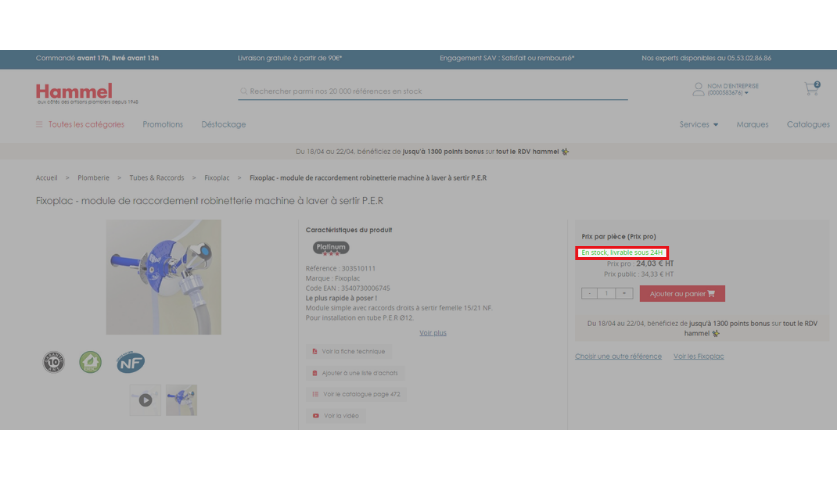Image resolution: width=837 pixels, height=500 pixels.
Task: Open the hamburger icon for all categories
Action: click(x=39, y=124)
